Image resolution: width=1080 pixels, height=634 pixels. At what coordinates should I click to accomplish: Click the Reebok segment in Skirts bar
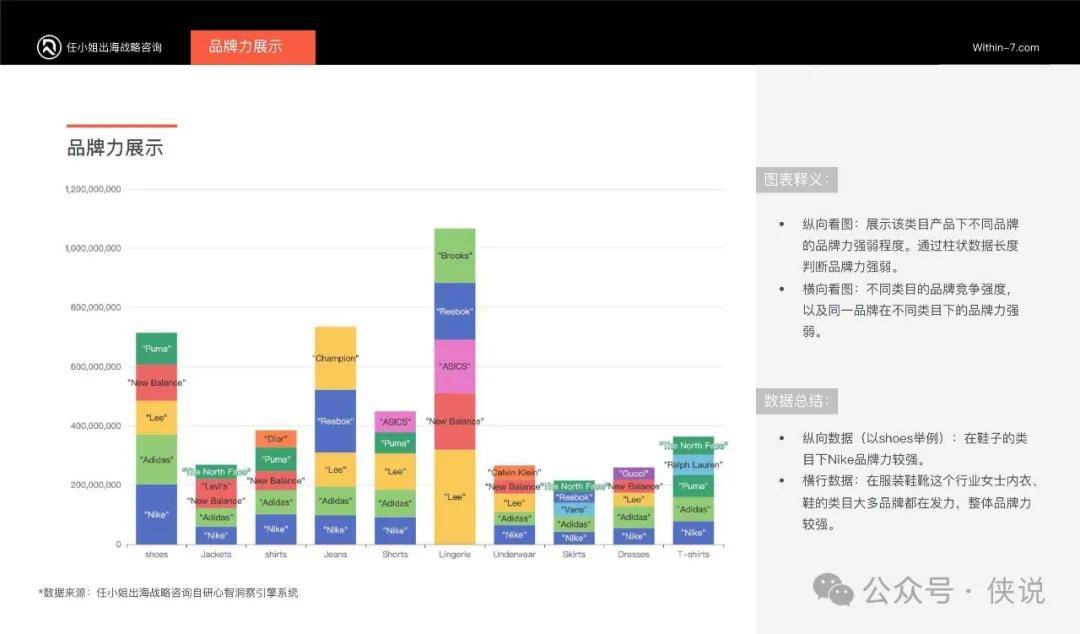click(x=574, y=498)
